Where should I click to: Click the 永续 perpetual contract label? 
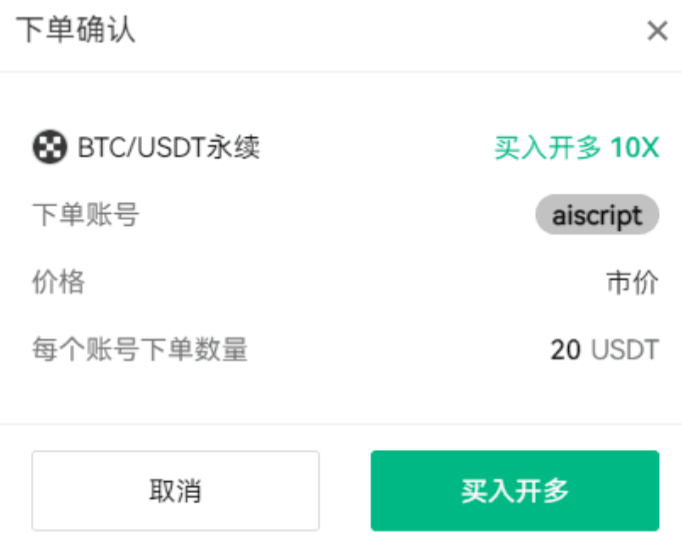[x=233, y=147]
